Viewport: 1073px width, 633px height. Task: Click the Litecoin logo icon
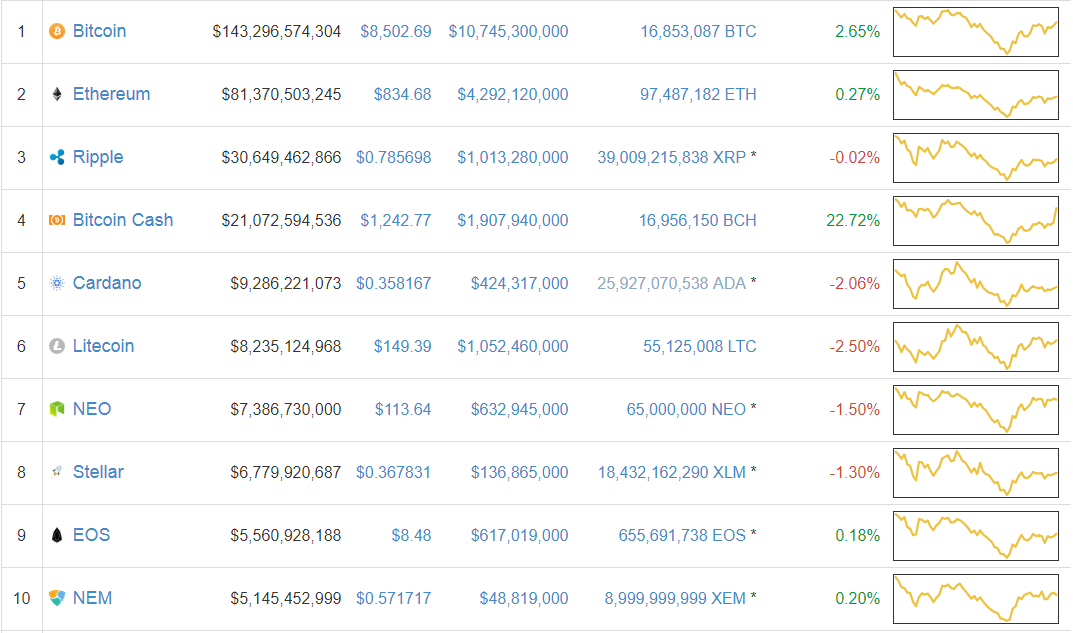pos(57,346)
